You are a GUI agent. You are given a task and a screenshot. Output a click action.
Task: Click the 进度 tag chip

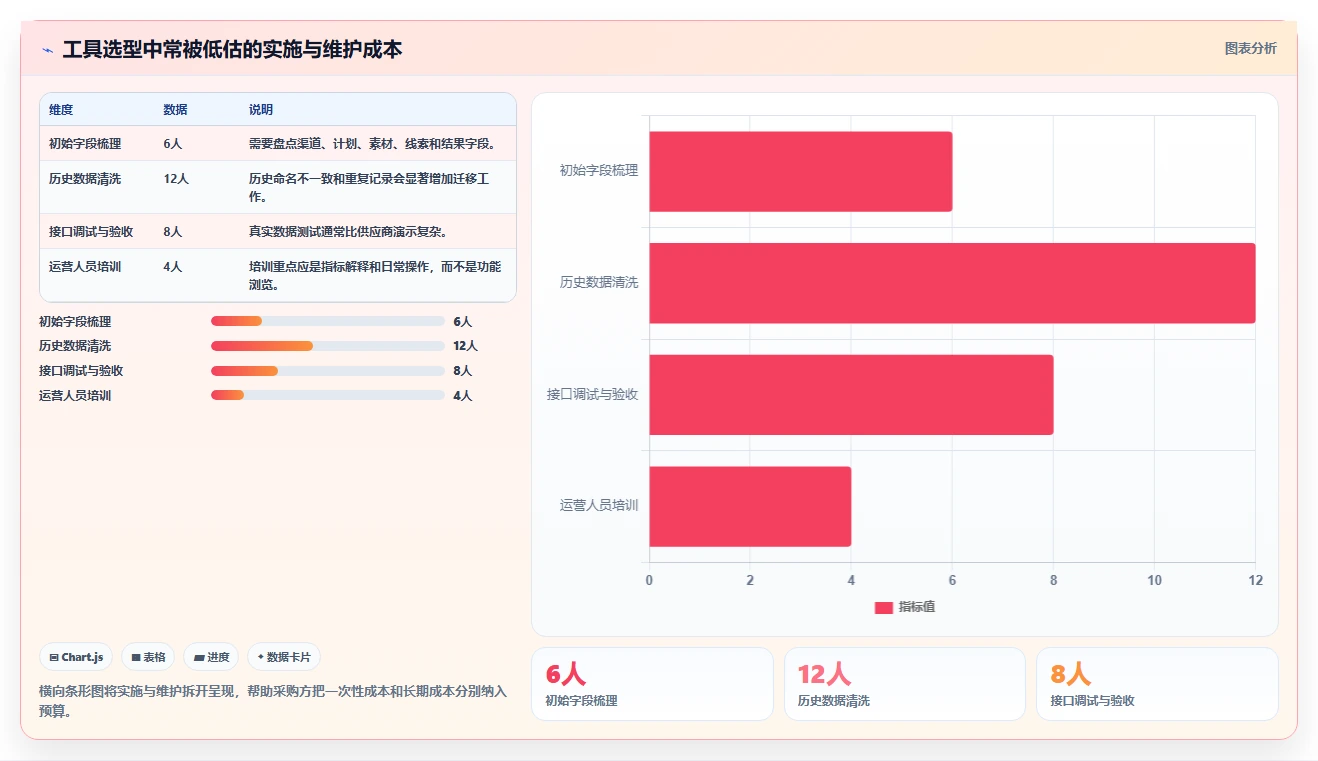(x=211, y=657)
